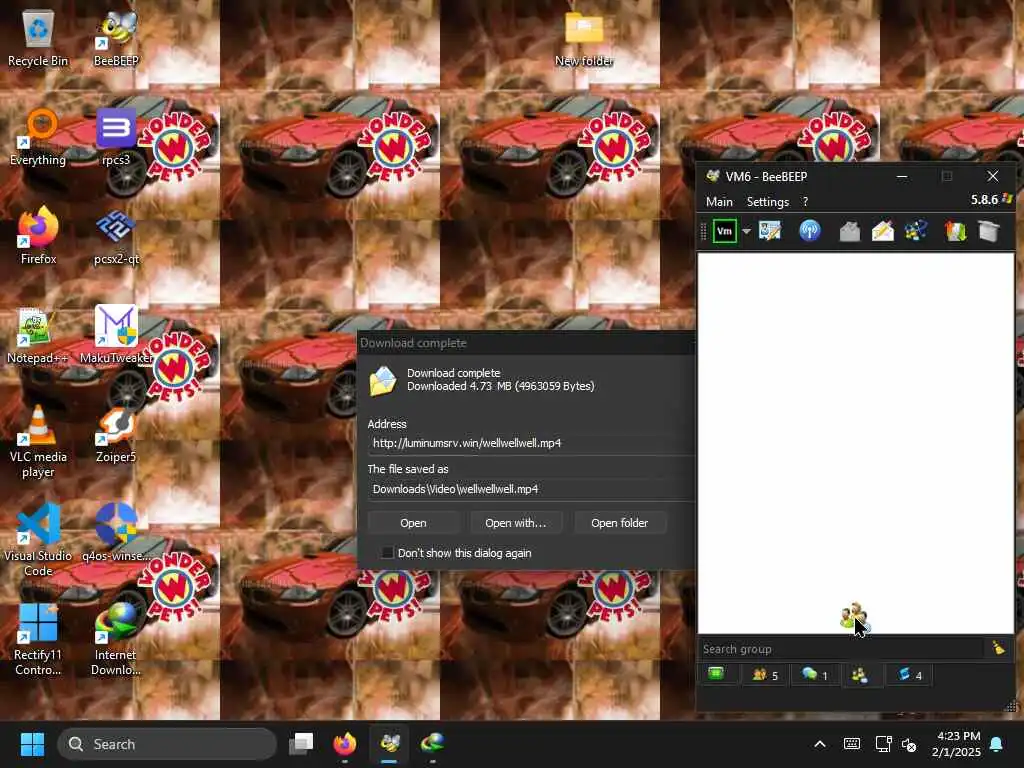Switch to the chats tab showing 1
Viewport: 1024px width, 768px height.
point(814,675)
